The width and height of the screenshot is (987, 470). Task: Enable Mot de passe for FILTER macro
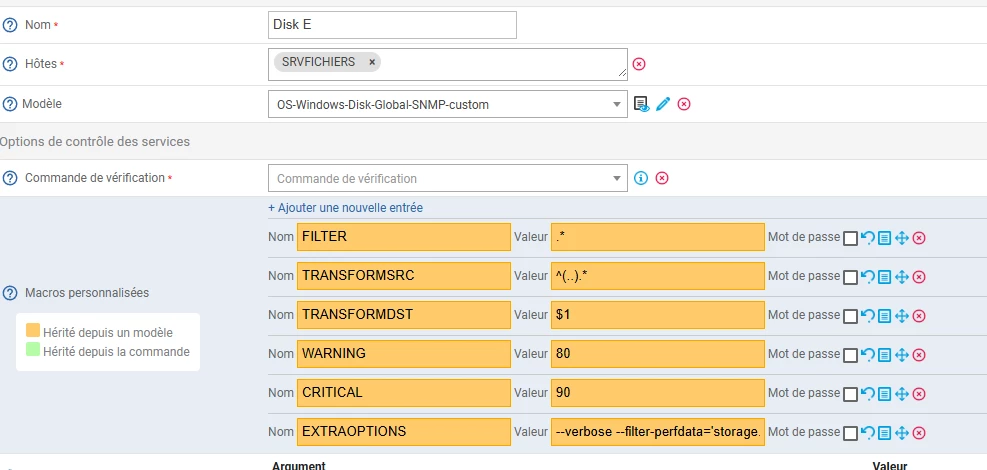coord(850,237)
